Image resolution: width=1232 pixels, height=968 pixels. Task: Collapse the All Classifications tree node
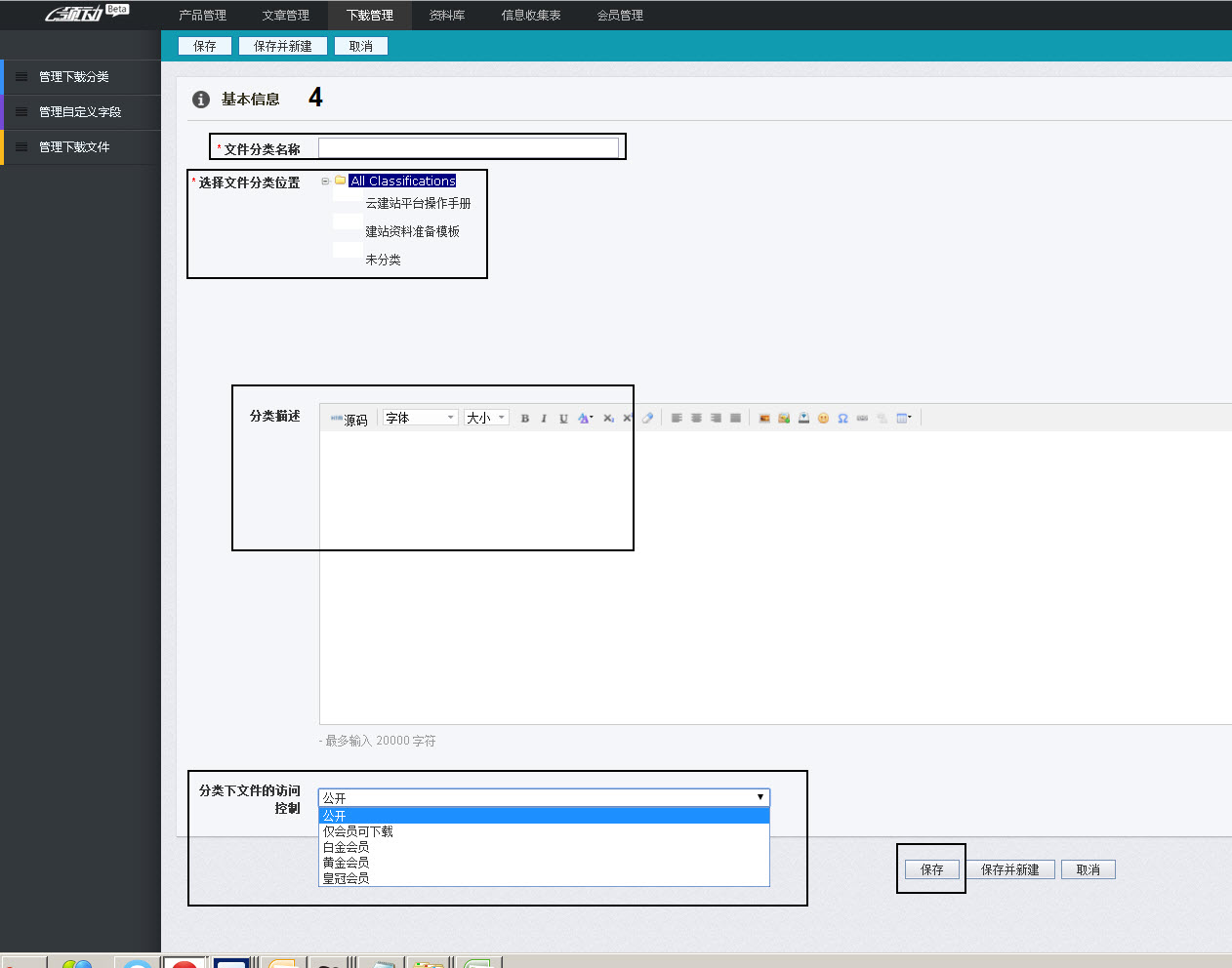tap(325, 181)
